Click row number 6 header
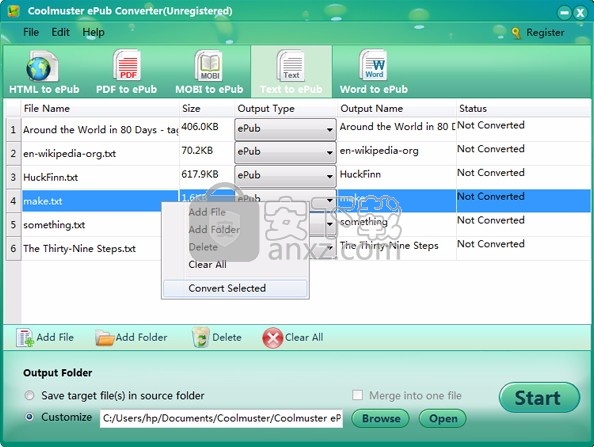594x447 pixels. pyautogui.click(x=14, y=249)
